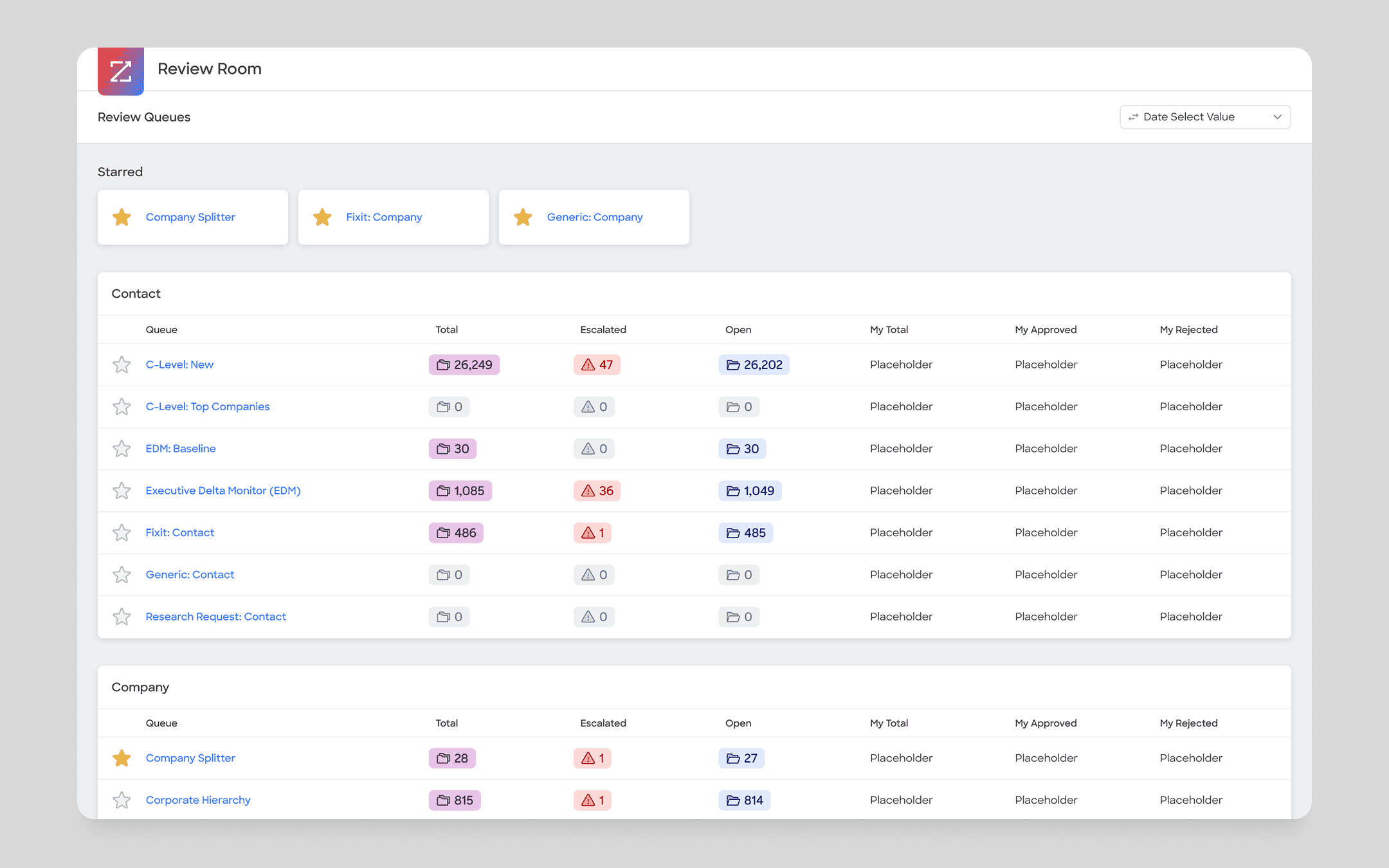Screen dimensions: 1389x868
Task: Unstar the Fixit: Company card gold star
Action: click(x=322, y=217)
